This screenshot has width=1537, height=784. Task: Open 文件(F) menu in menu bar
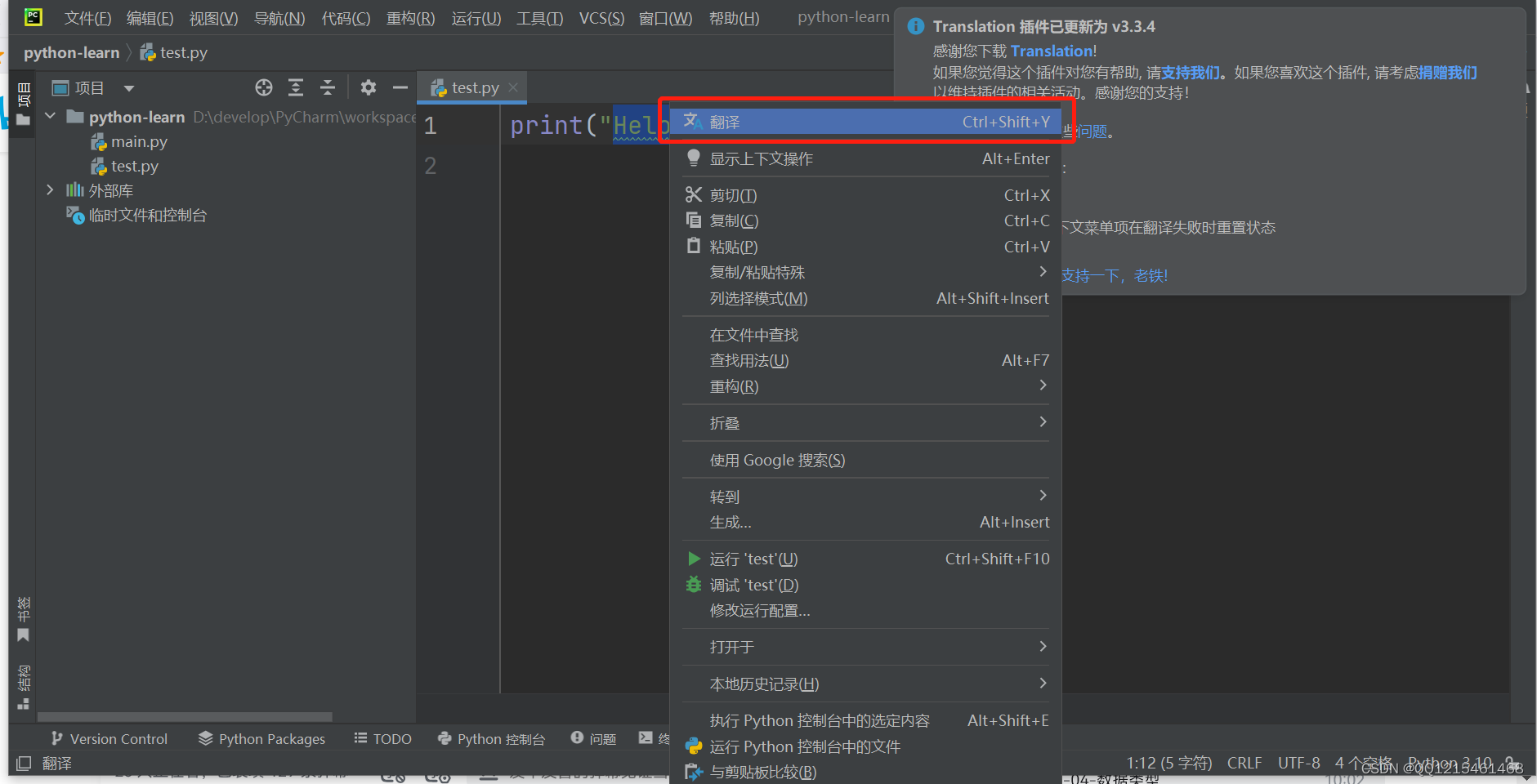[87, 18]
